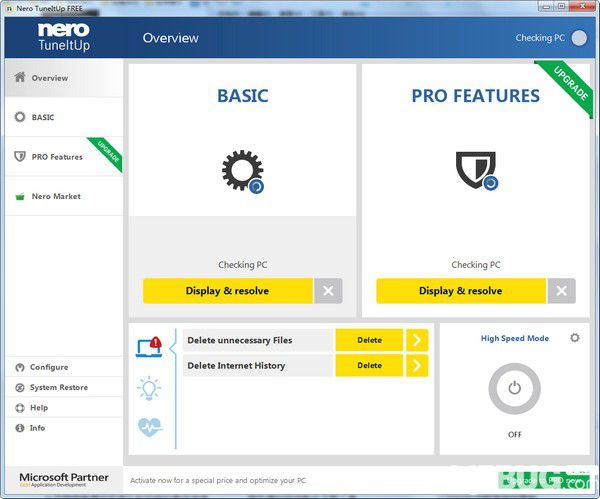Open the Help entry
Screen dimensions: 600x499
coord(64,408)
